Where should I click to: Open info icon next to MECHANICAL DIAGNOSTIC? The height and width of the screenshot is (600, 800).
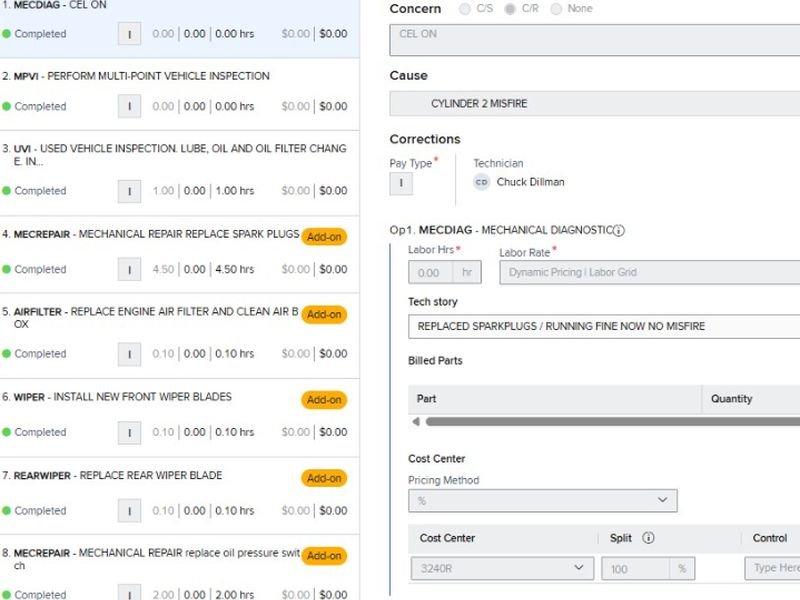point(619,231)
